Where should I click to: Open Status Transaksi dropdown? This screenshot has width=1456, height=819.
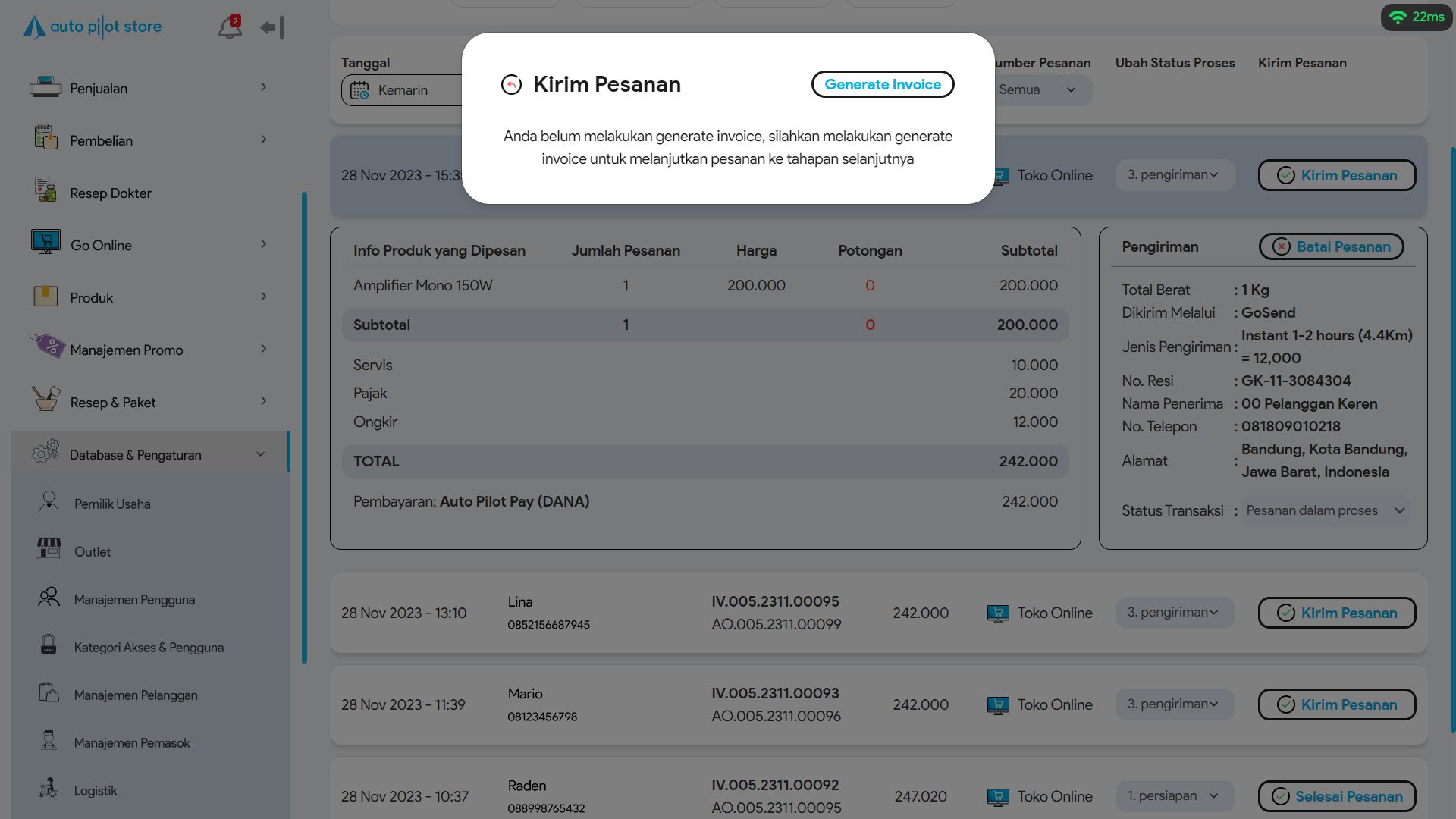(1326, 511)
